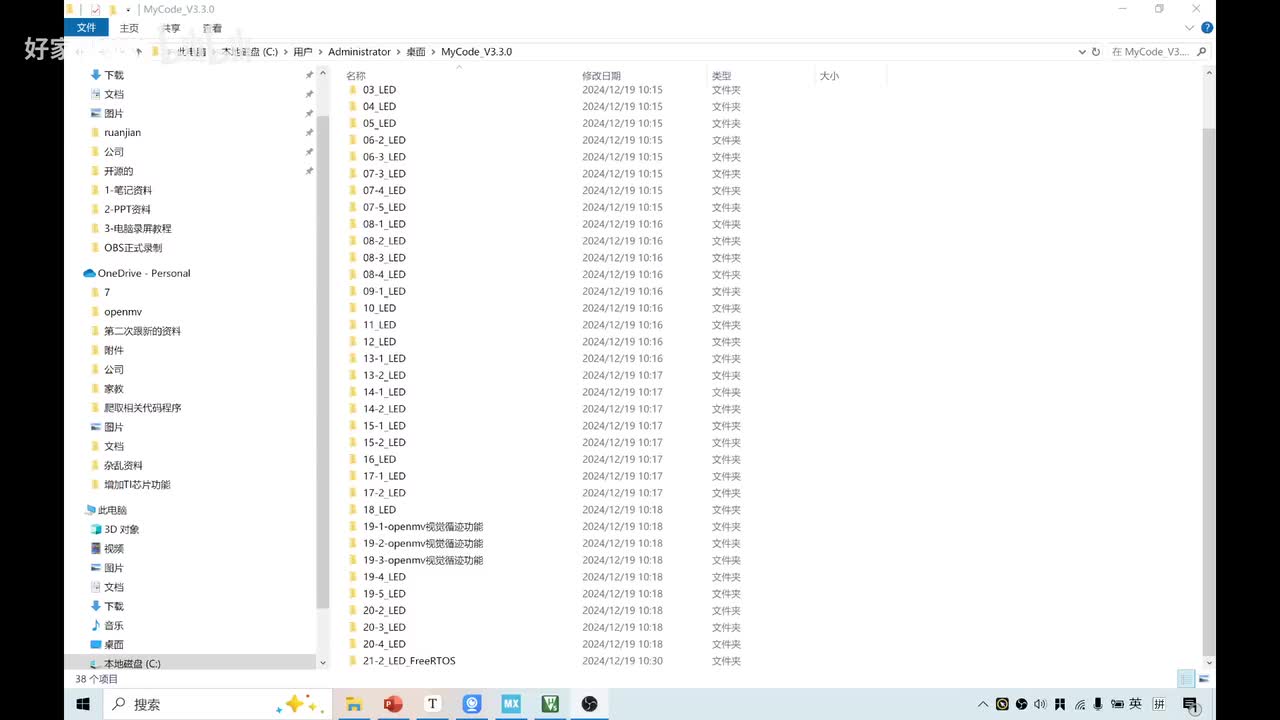Open the Typora T icon on taskbar
The width and height of the screenshot is (1280, 720).
[x=432, y=704]
